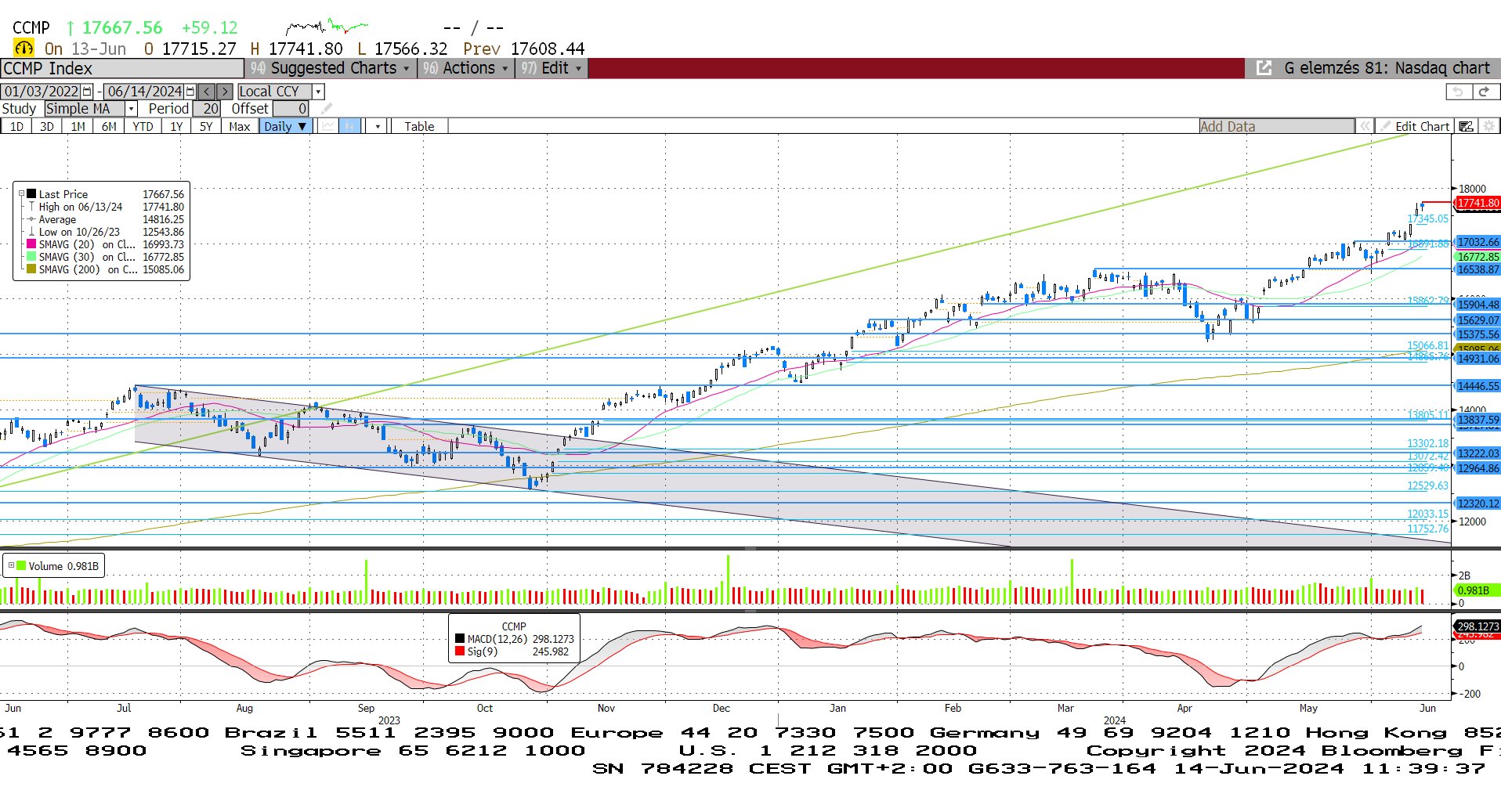The width and height of the screenshot is (1501, 812).
Task: Click the redo arrow button
Action: [x=1484, y=92]
